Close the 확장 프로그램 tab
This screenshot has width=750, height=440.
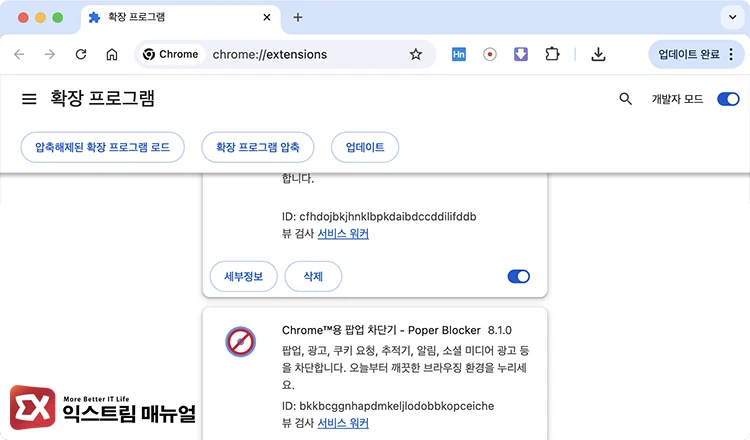(x=267, y=17)
